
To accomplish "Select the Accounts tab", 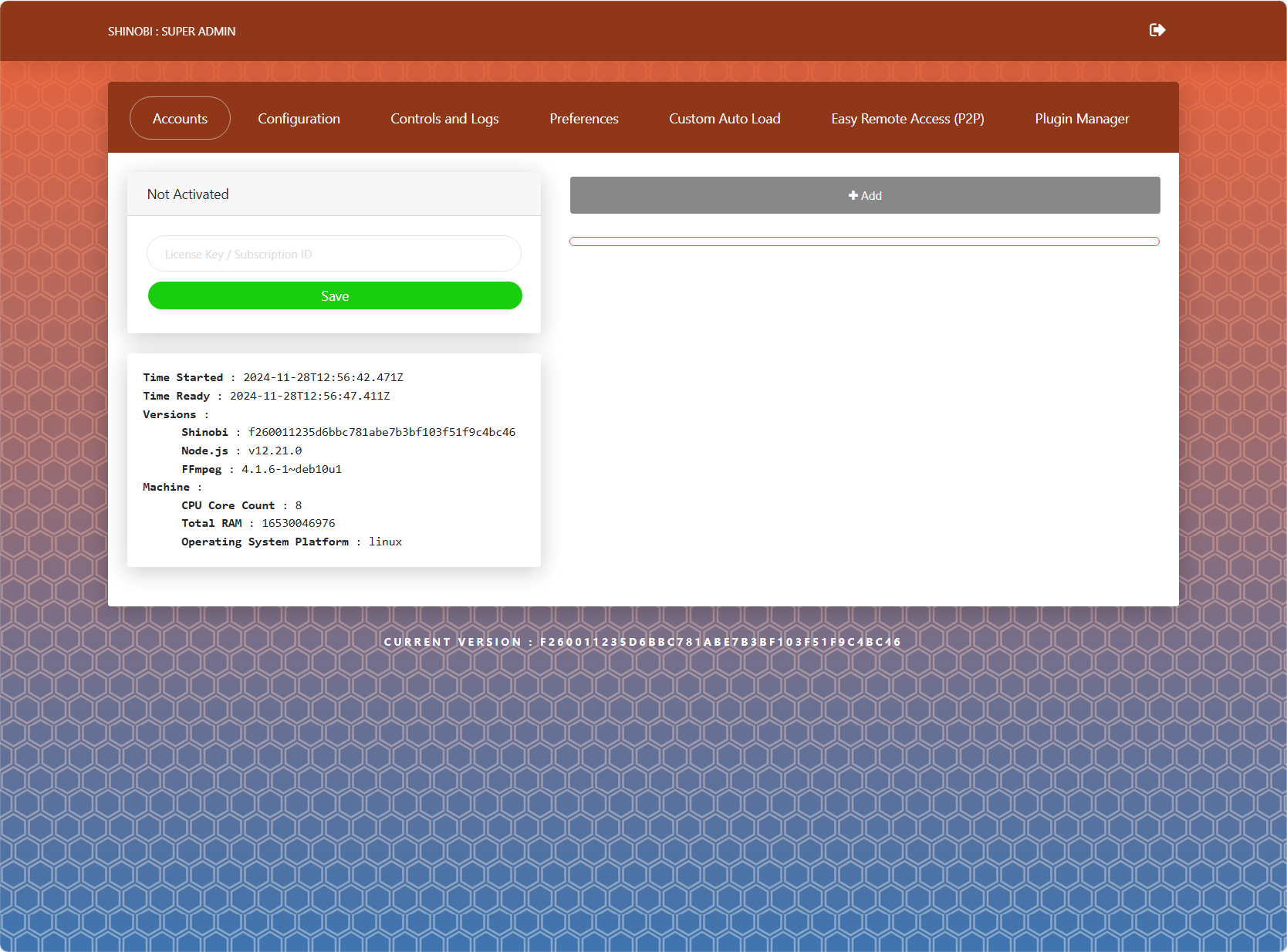I will [x=180, y=119].
